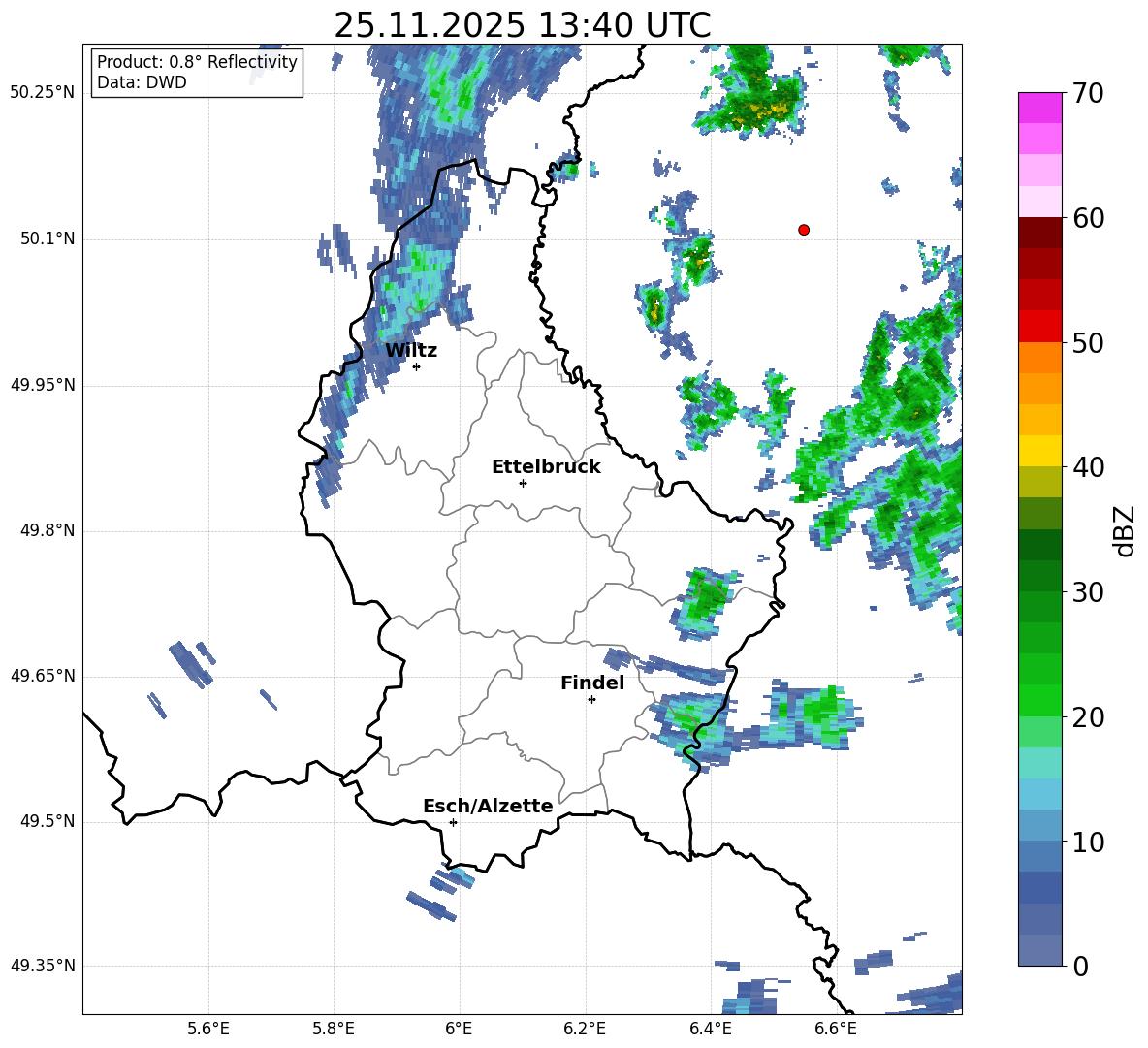The image size is (1148, 1048).
Task: Click the Ettelbruck station cross marker
Action: click(x=523, y=483)
